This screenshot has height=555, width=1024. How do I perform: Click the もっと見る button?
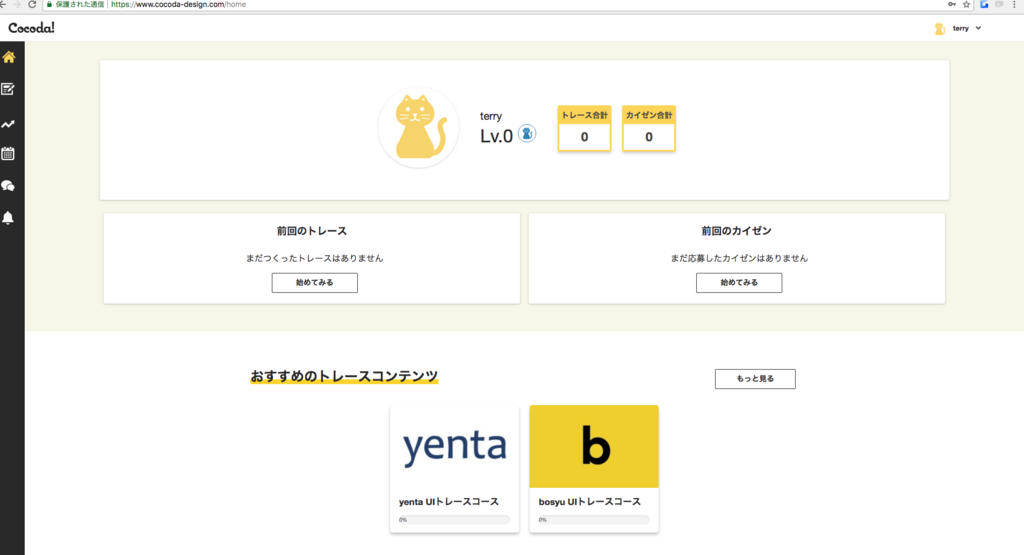click(x=755, y=379)
